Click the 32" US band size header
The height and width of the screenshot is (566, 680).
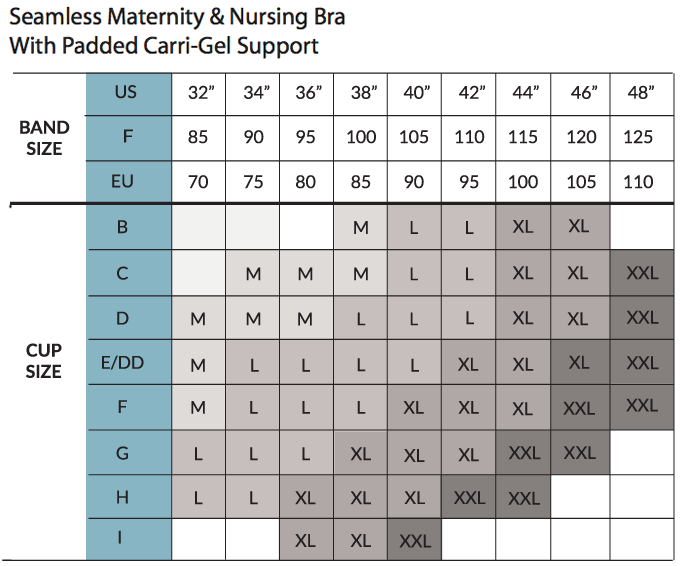(198, 93)
